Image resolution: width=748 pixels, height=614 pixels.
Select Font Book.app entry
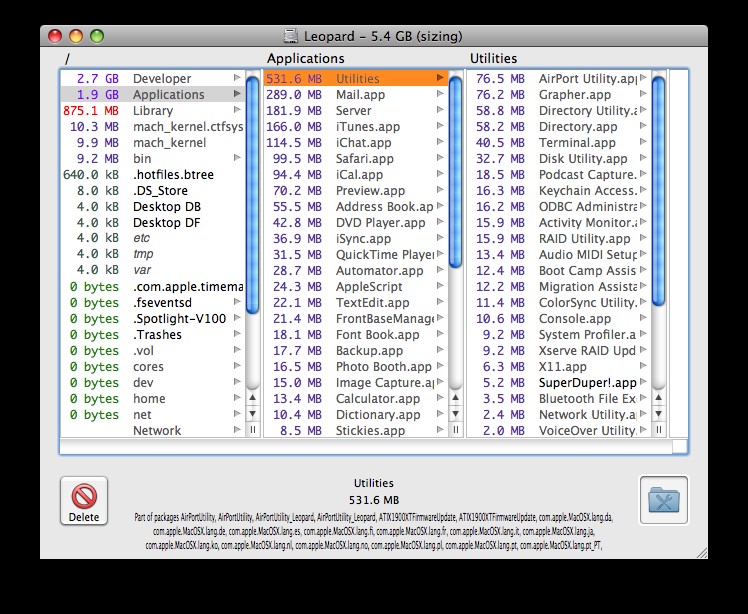[x=356, y=334]
